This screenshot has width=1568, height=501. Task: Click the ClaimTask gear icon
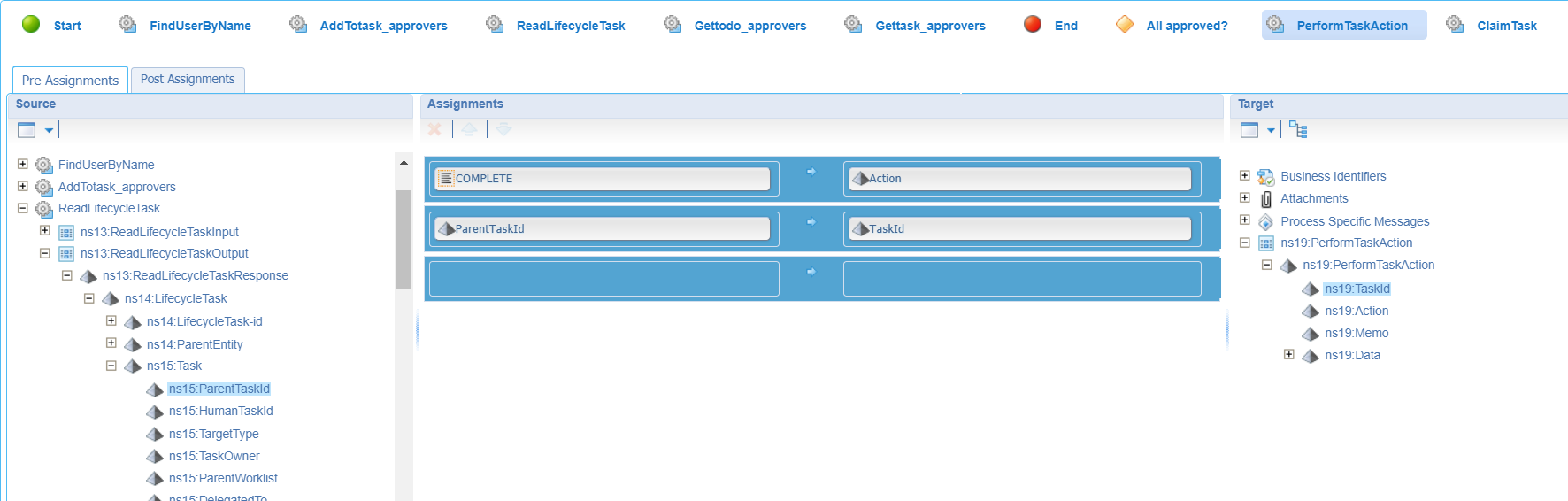click(x=1454, y=25)
